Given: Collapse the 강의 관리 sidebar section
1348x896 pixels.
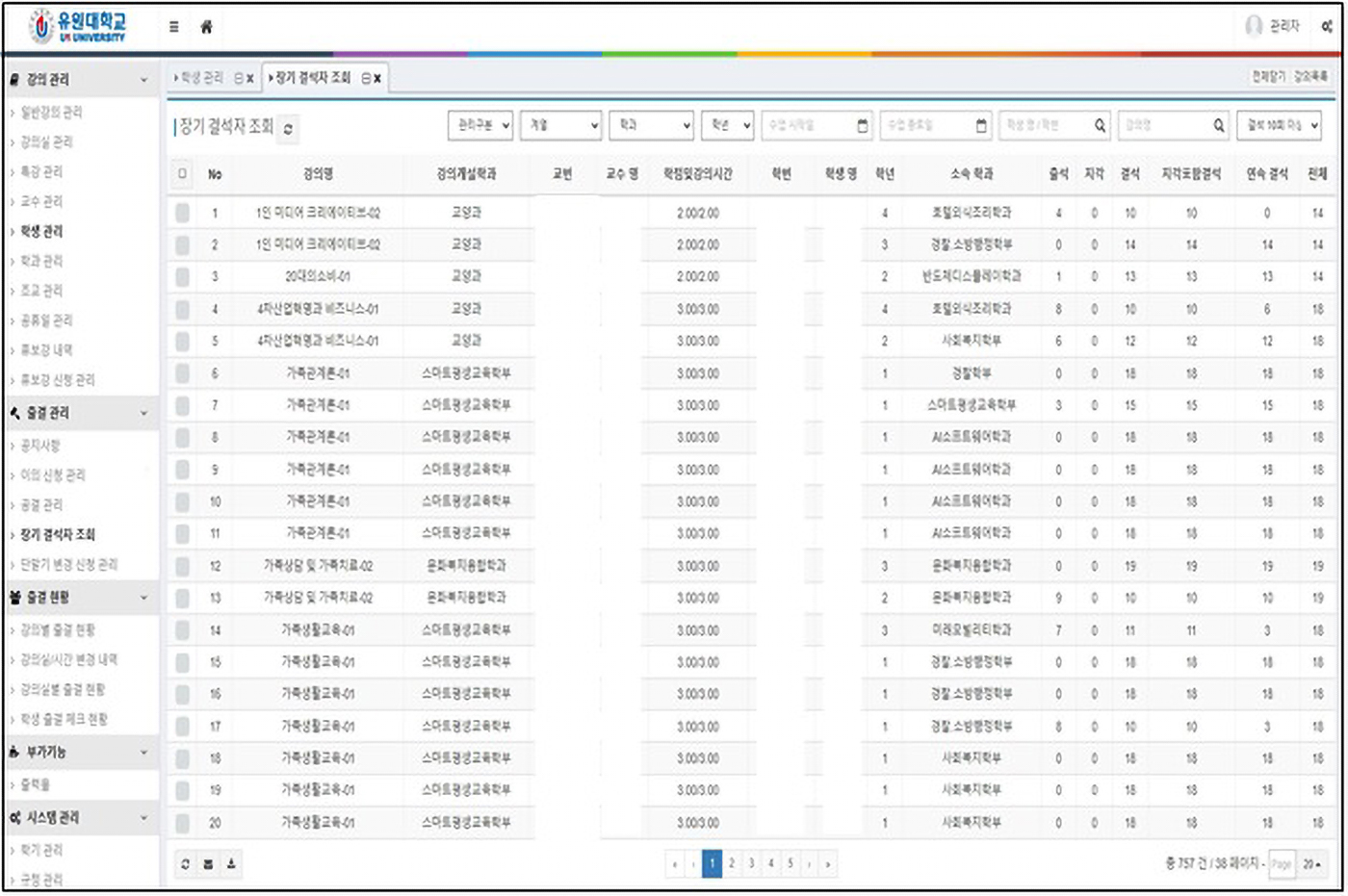Looking at the screenshot, I should click(144, 80).
